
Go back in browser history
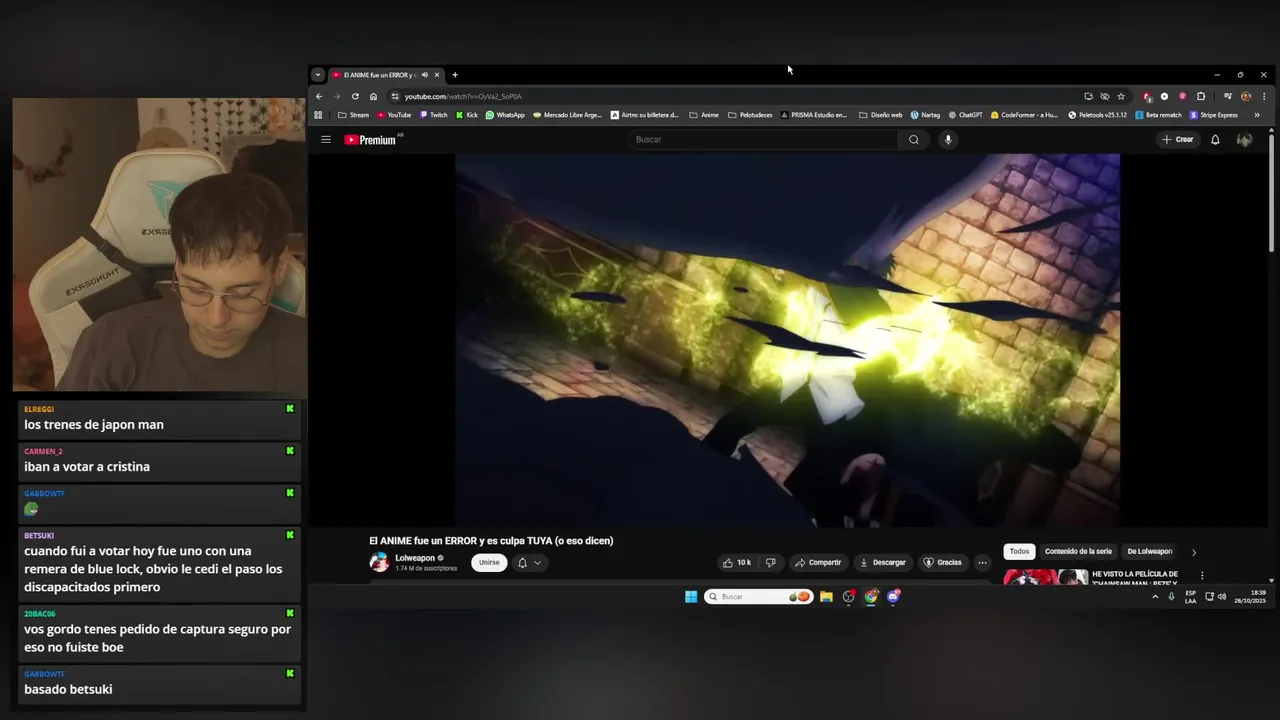click(x=319, y=97)
